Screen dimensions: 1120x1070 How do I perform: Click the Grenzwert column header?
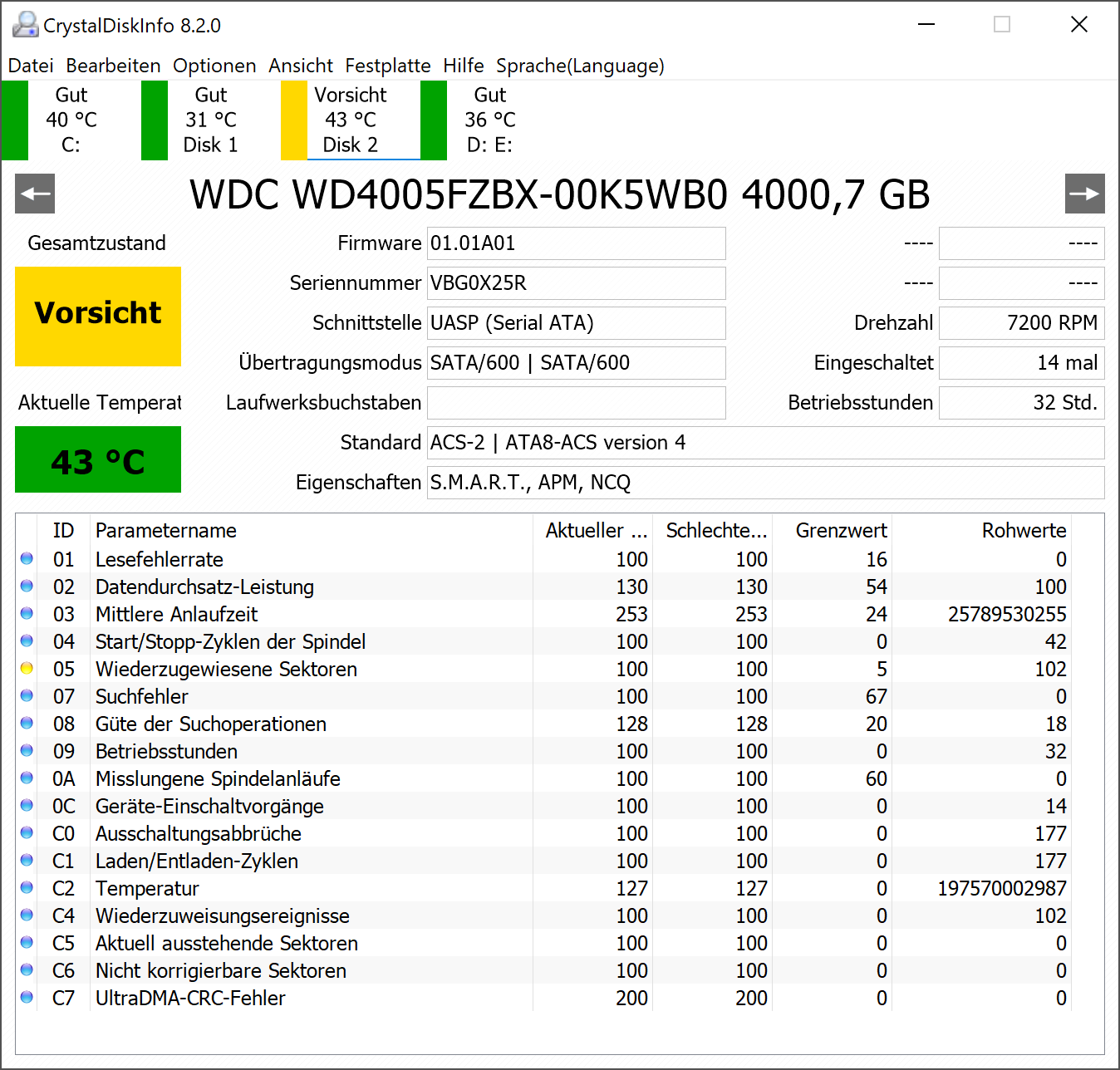point(832,530)
